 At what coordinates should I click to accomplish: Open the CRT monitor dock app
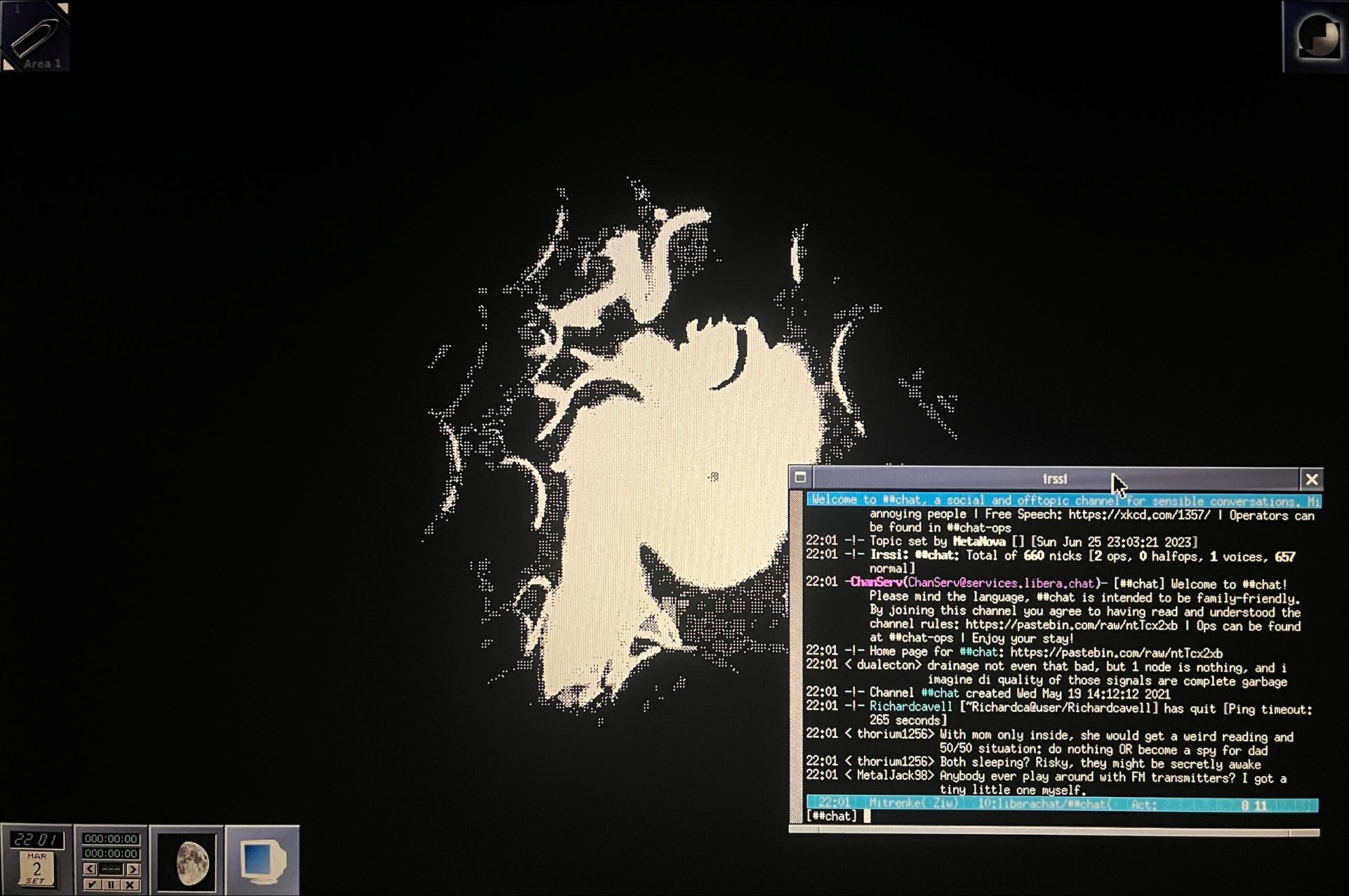click(262, 862)
